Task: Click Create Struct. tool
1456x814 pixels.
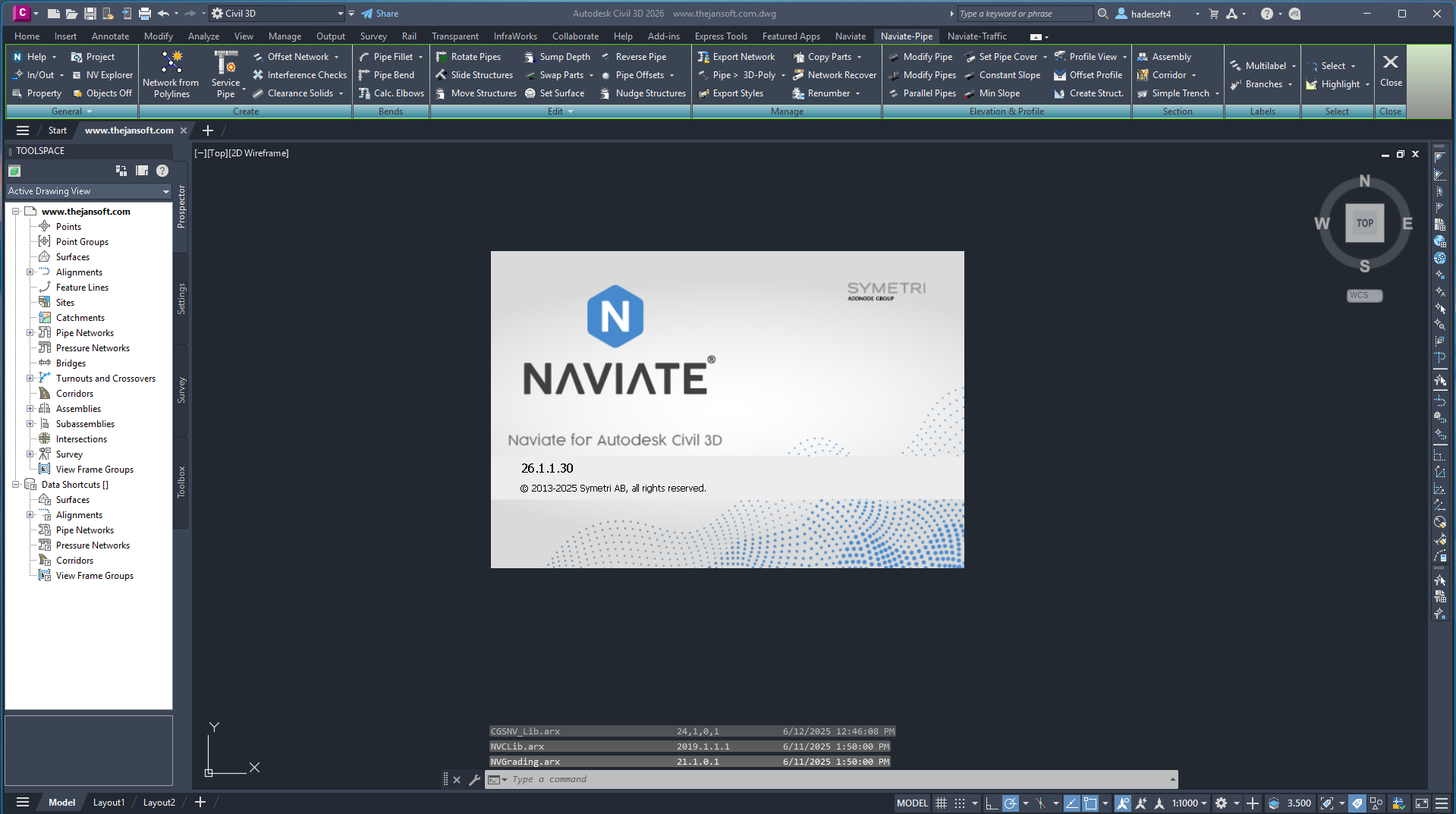Action: point(1089,93)
